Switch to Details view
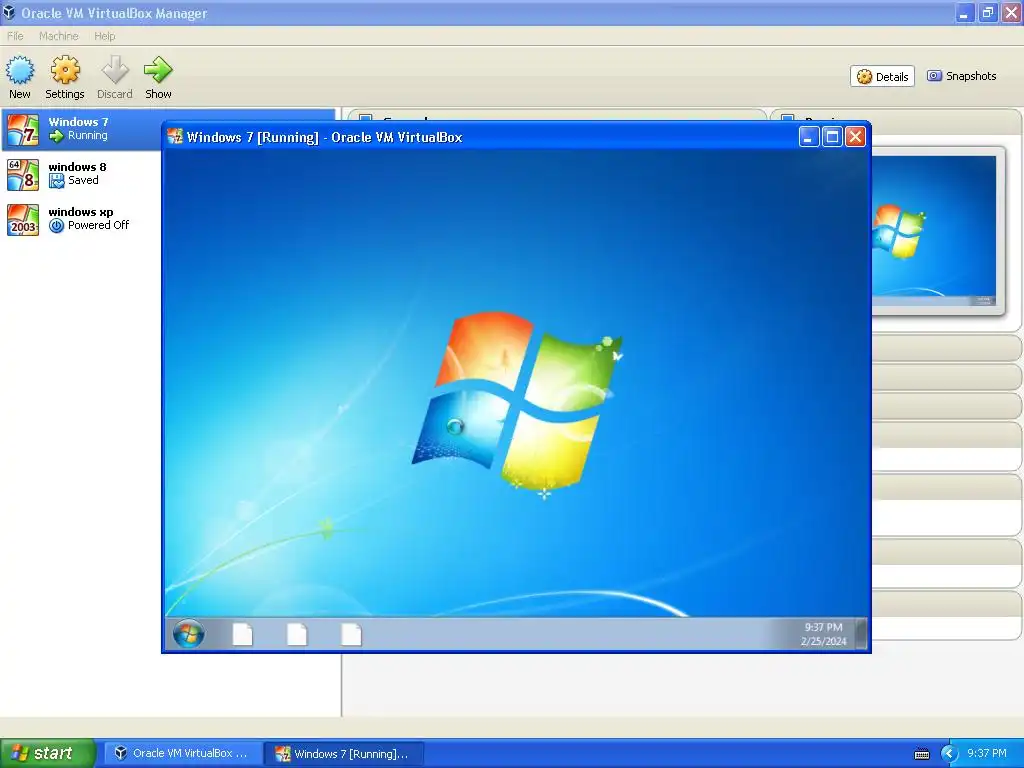The width and height of the screenshot is (1024, 768). point(882,76)
